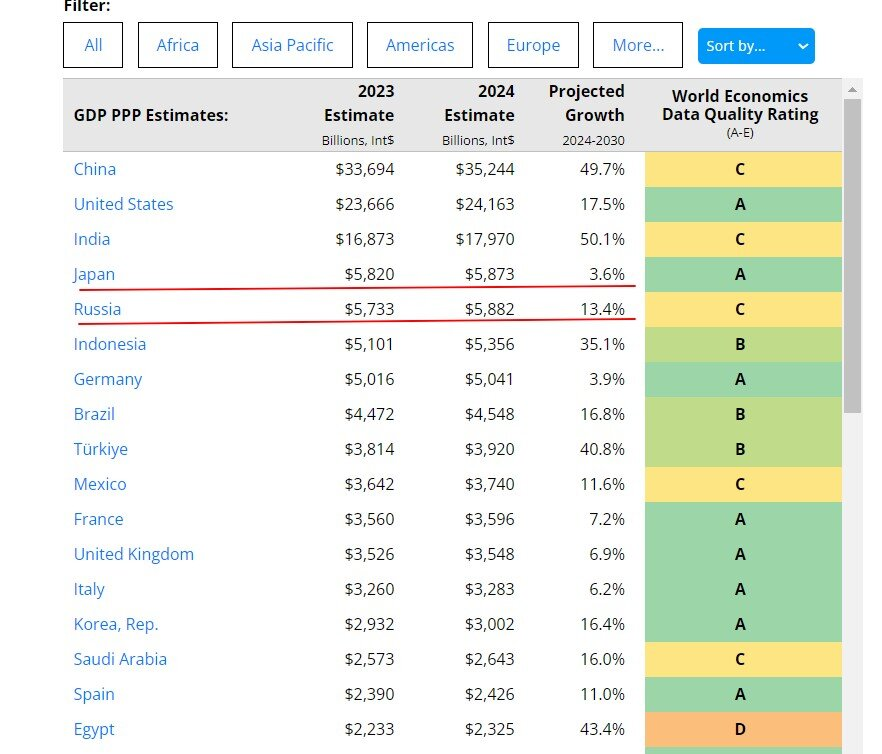
Task: Select United Kingdom's projected growth 6.9%
Action: (607, 554)
